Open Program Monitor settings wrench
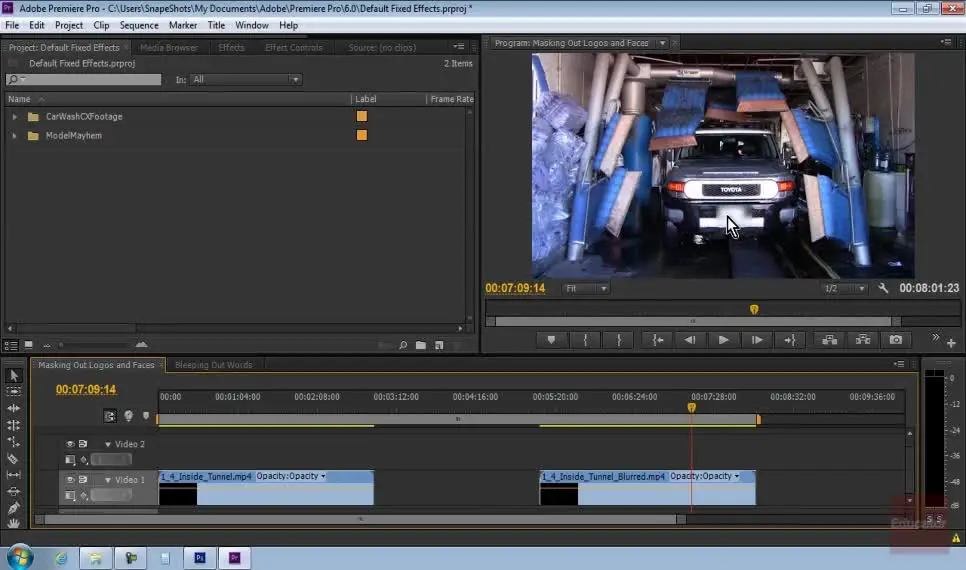The image size is (966, 570). click(x=884, y=288)
